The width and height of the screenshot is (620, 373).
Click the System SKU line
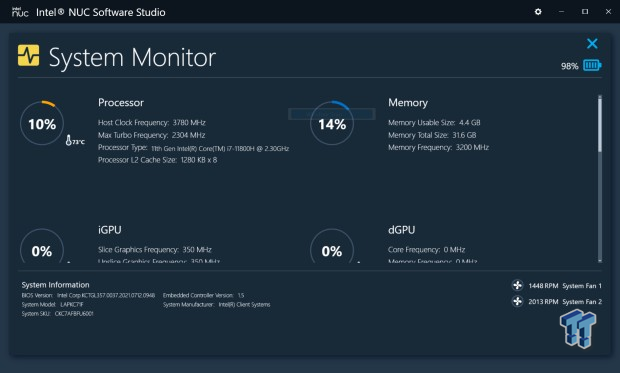(57, 314)
